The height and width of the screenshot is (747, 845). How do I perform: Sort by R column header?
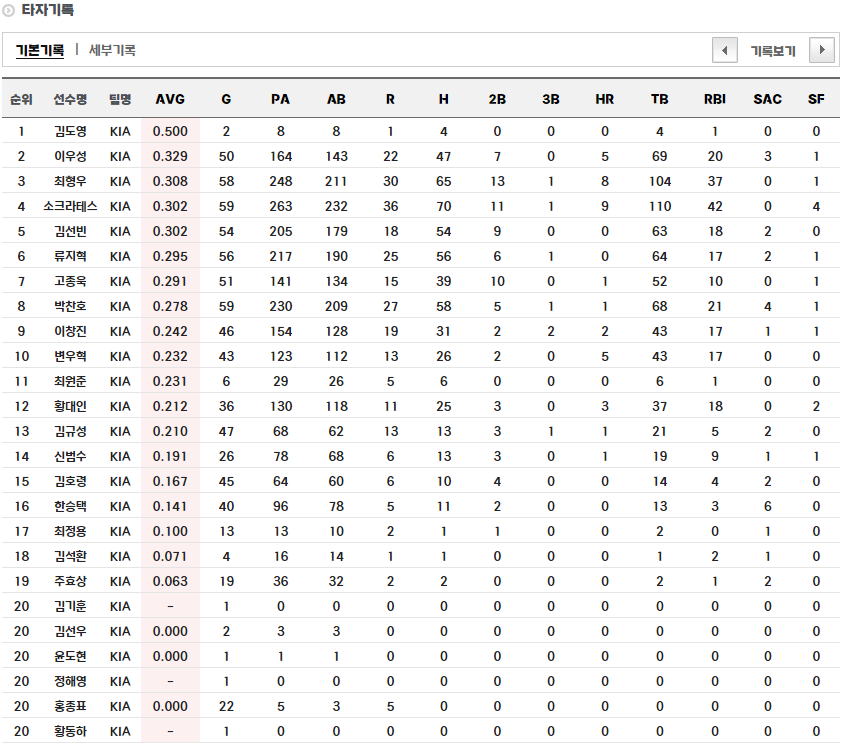pos(390,99)
